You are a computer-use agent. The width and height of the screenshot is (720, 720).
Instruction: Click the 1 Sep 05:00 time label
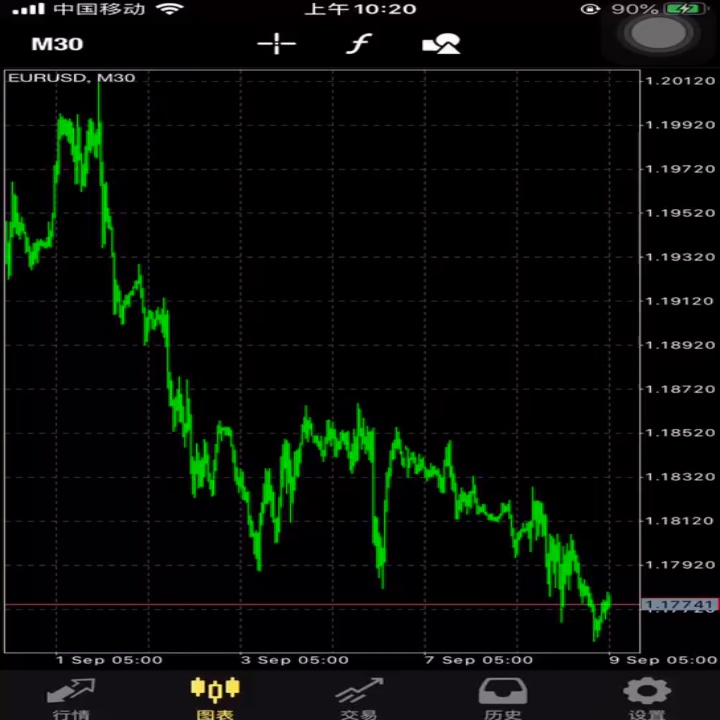[109, 660]
